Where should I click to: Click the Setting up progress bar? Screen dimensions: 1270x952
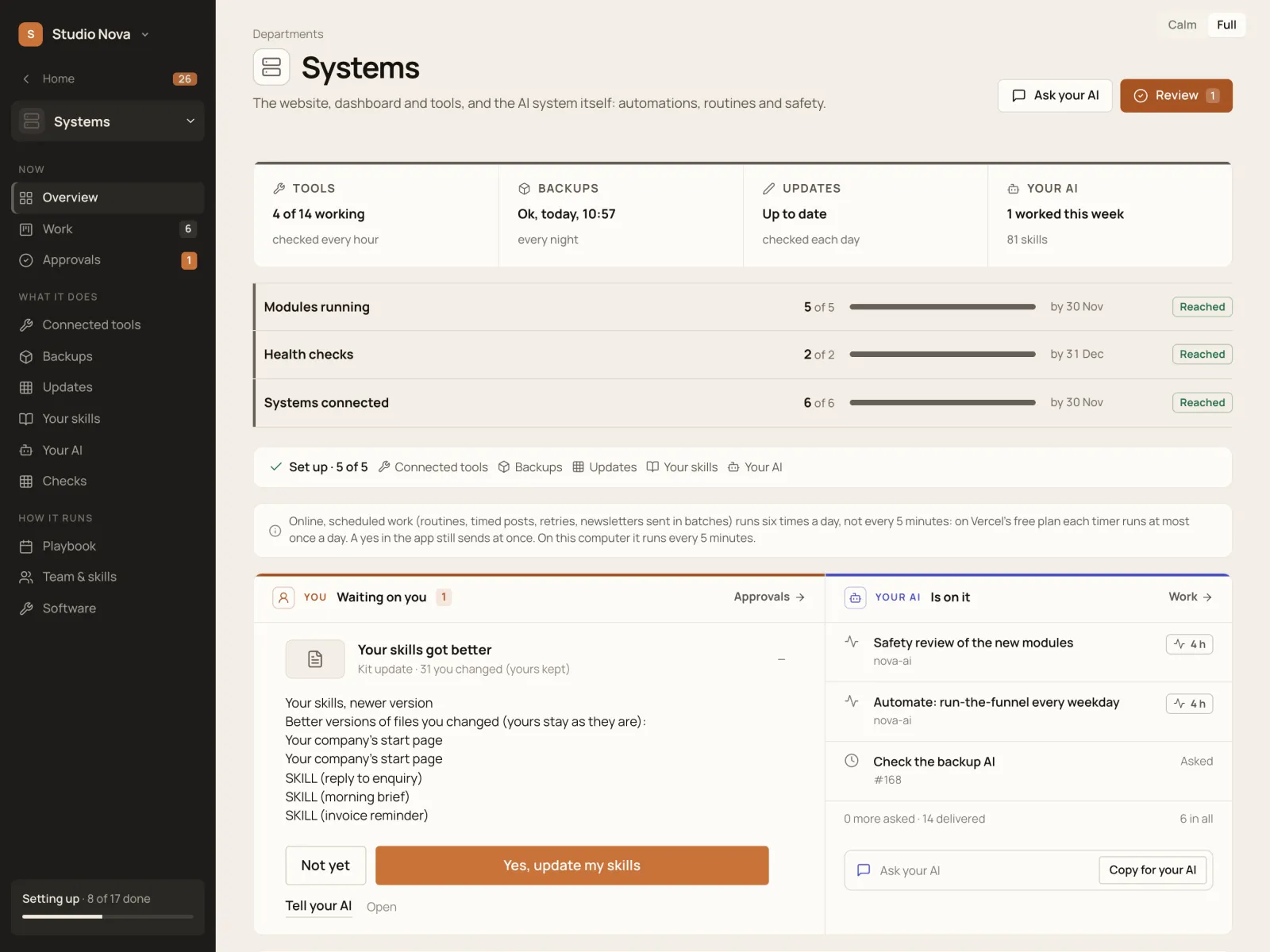coord(108,917)
